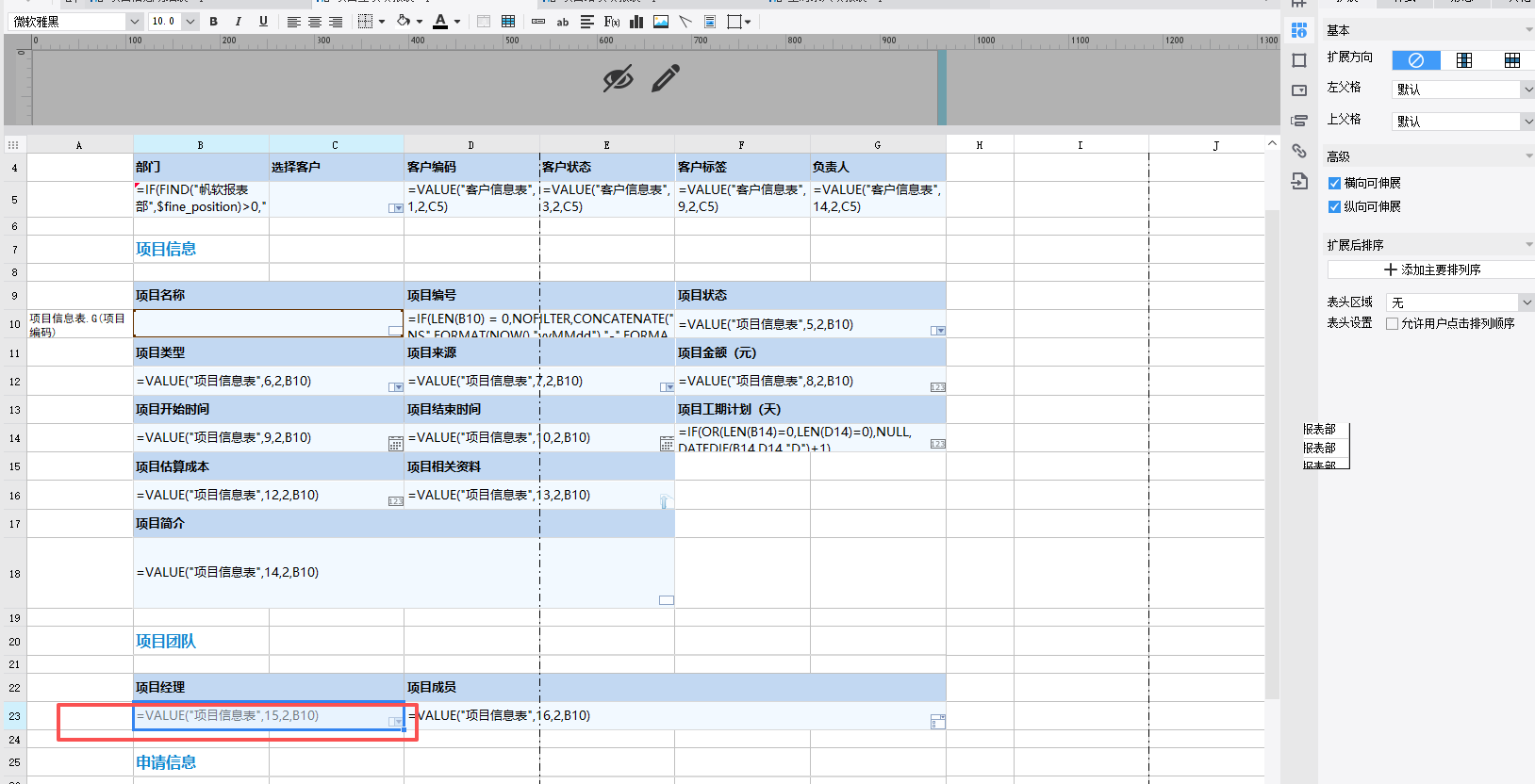Select the 申请信息 section title cell
The width and height of the screenshot is (1535, 784).
(201, 763)
